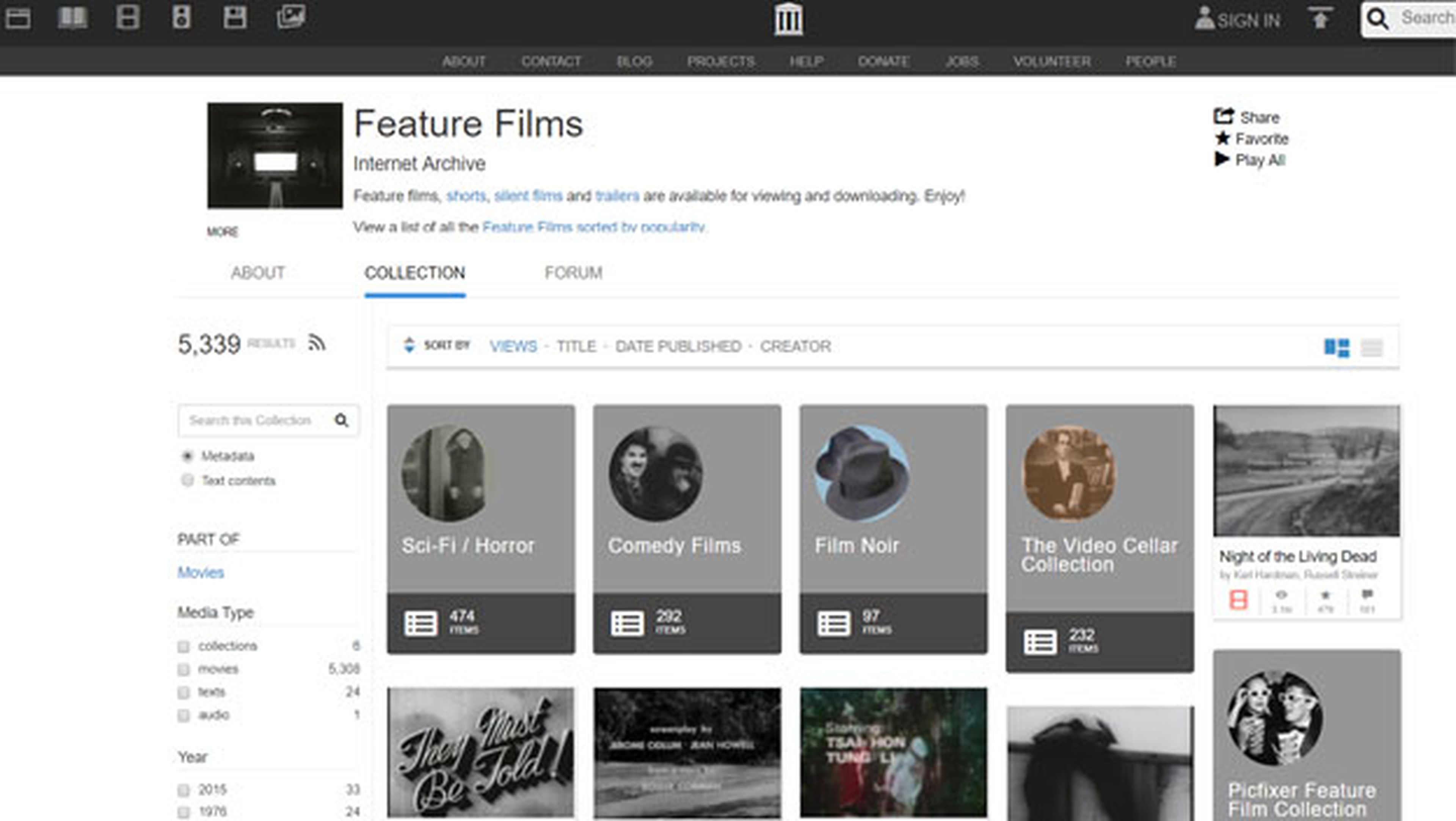This screenshot has width=1456, height=821.
Task: Click the Sci-Fi / Horror items list icon
Action: point(420,624)
